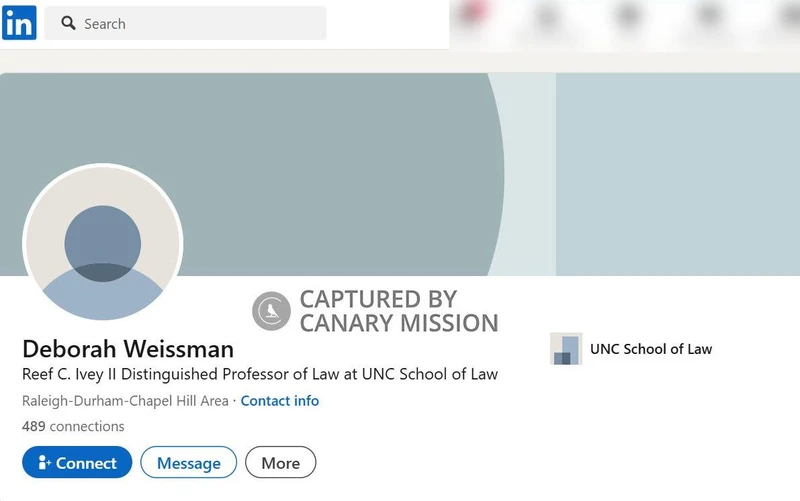The height and width of the screenshot is (501, 800).
Task: Click the Canary Mission bird logo
Action: [270, 311]
